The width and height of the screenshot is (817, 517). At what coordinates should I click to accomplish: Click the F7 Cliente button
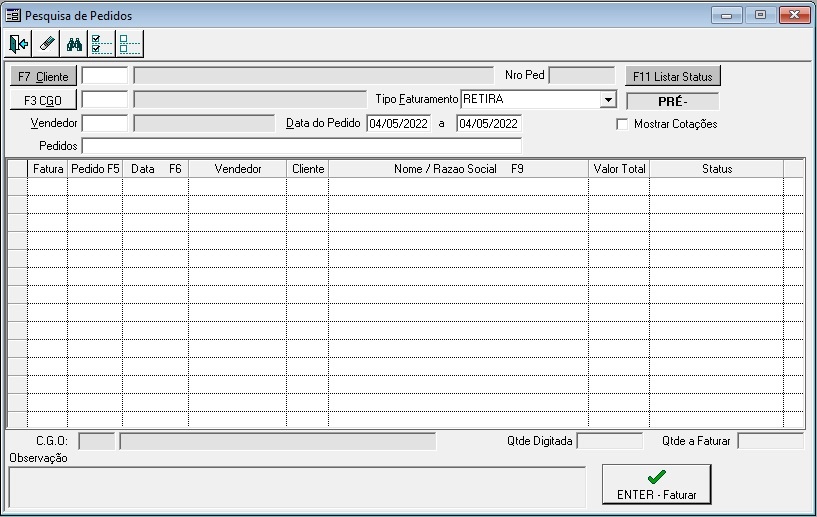43,76
